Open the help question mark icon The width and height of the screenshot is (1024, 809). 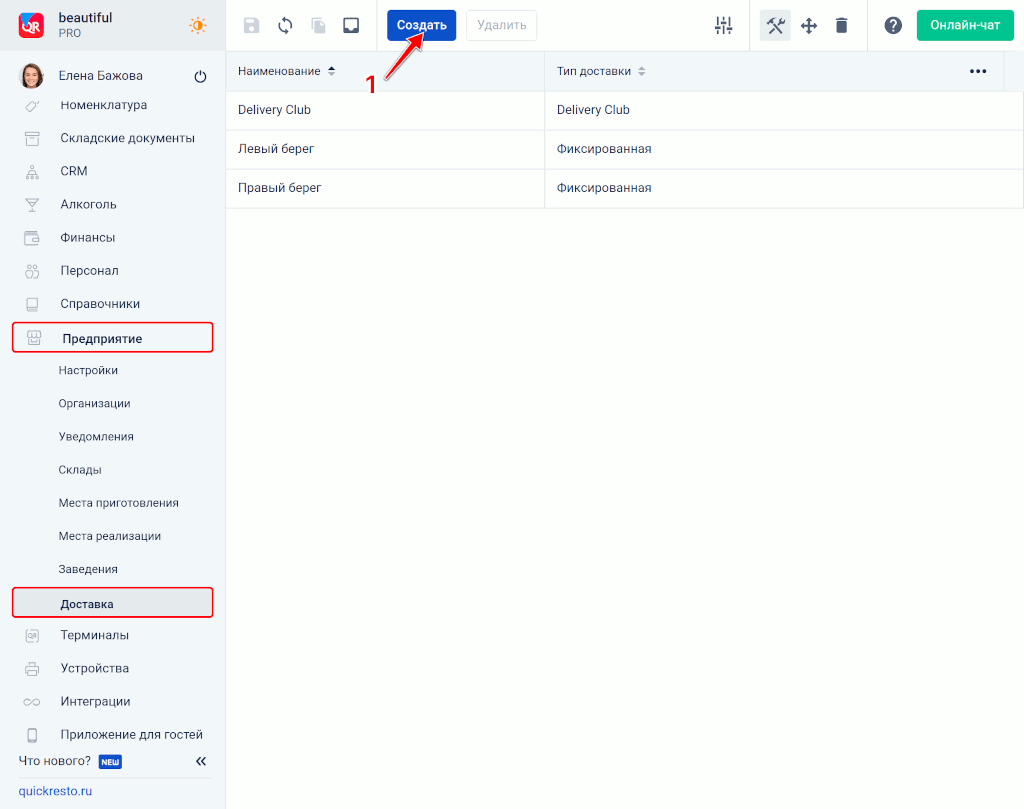pyautogui.click(x=893, y=25)
